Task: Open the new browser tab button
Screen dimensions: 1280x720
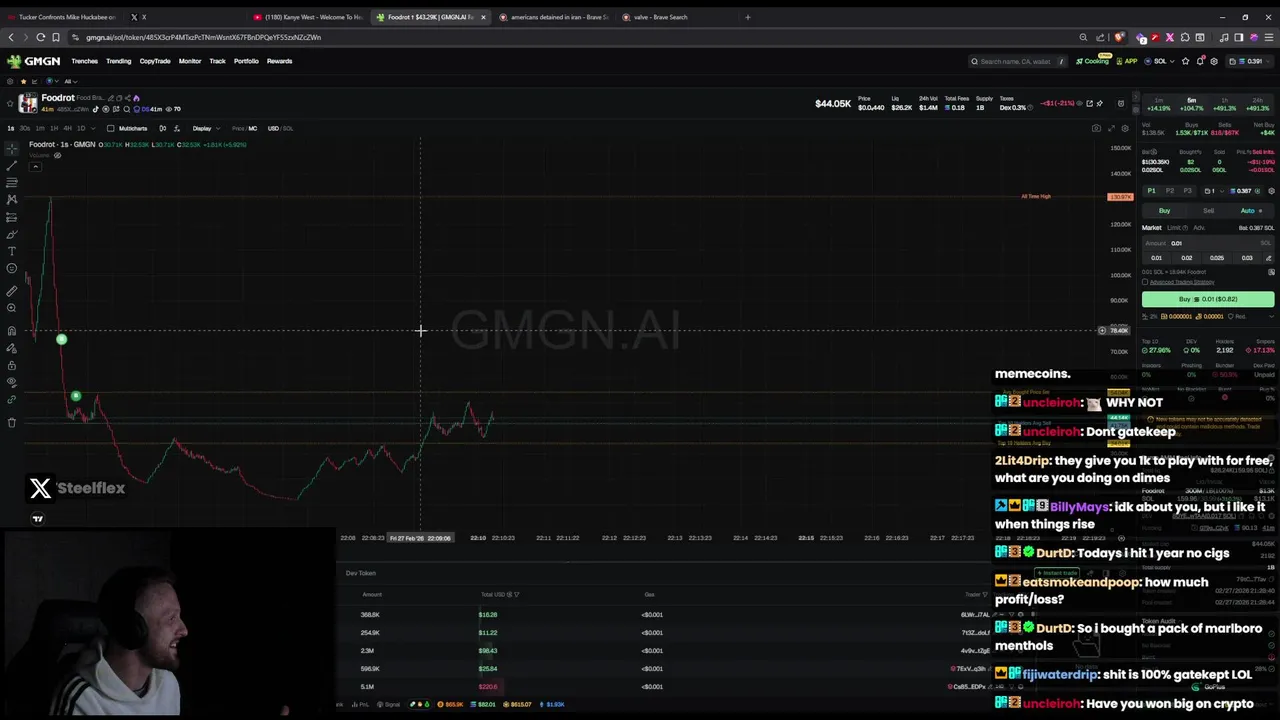Action: click(x=747, y=17)
